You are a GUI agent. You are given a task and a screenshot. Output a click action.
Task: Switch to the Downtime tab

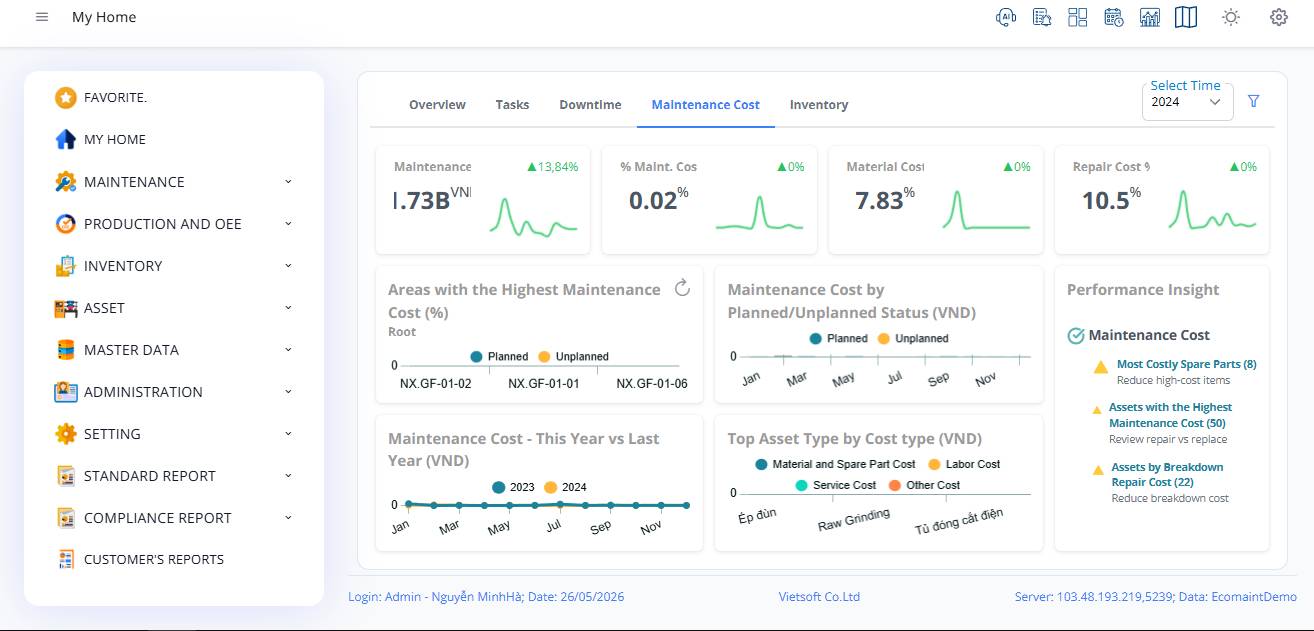tap(590, 105)
